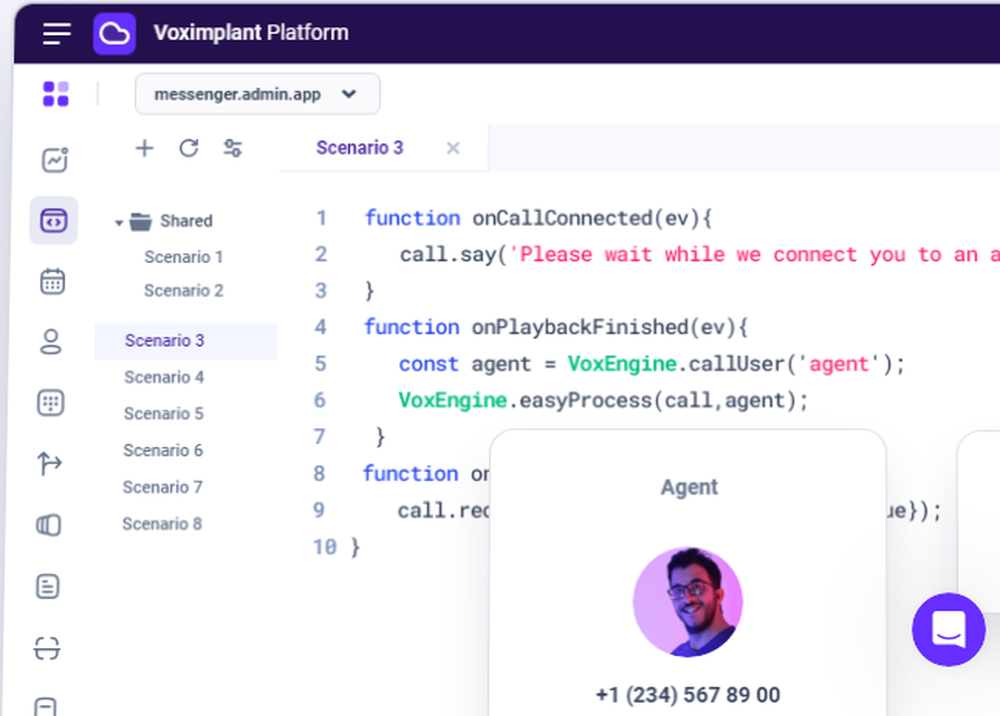Open Scenario 1 in the Shared folder

pos(184,257)
